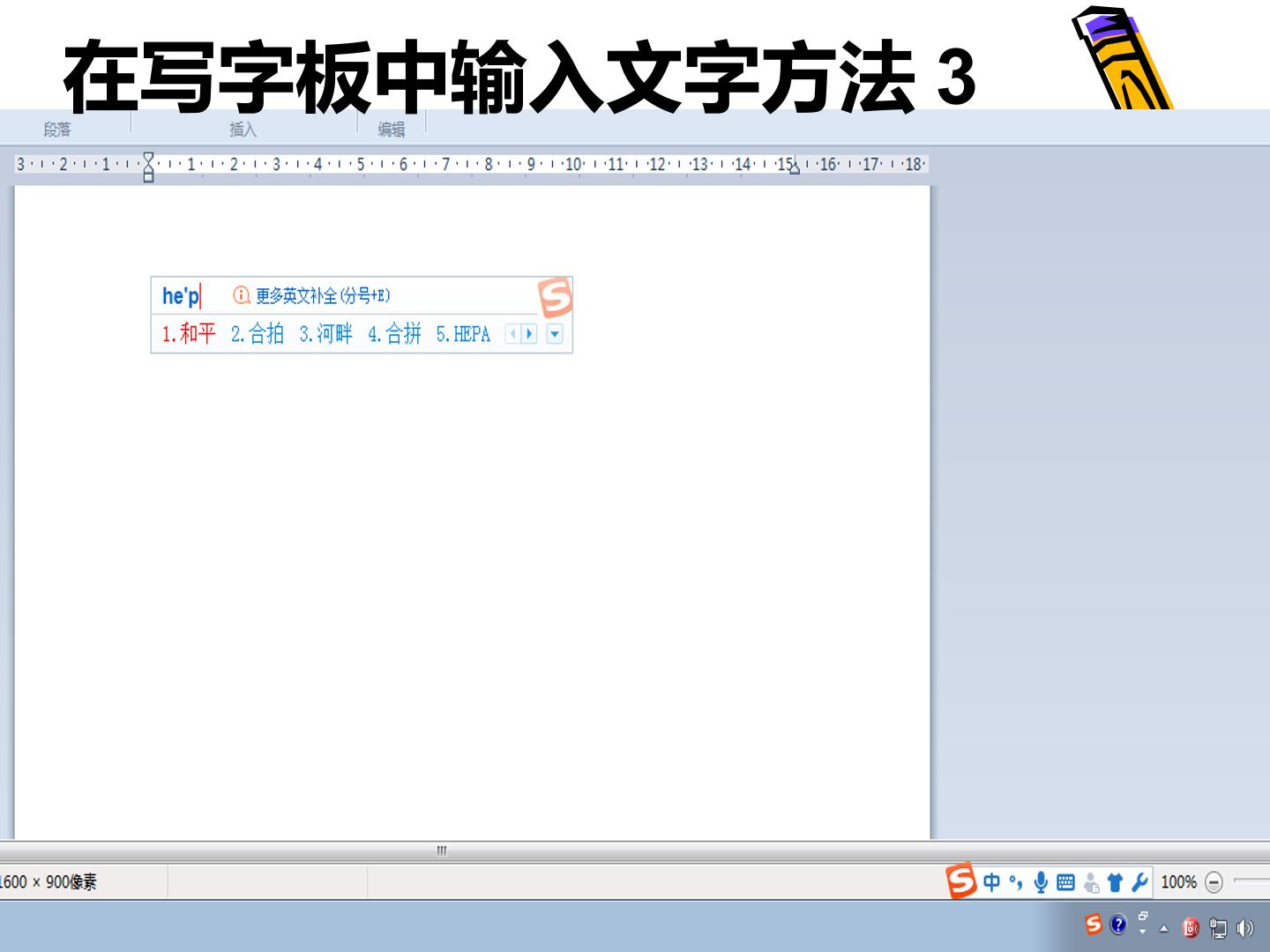Viewport: 1270px width, 952px height.
Task: Click the right indent marker on ruler
Action: pyautogui.click(x=795, y=168)
